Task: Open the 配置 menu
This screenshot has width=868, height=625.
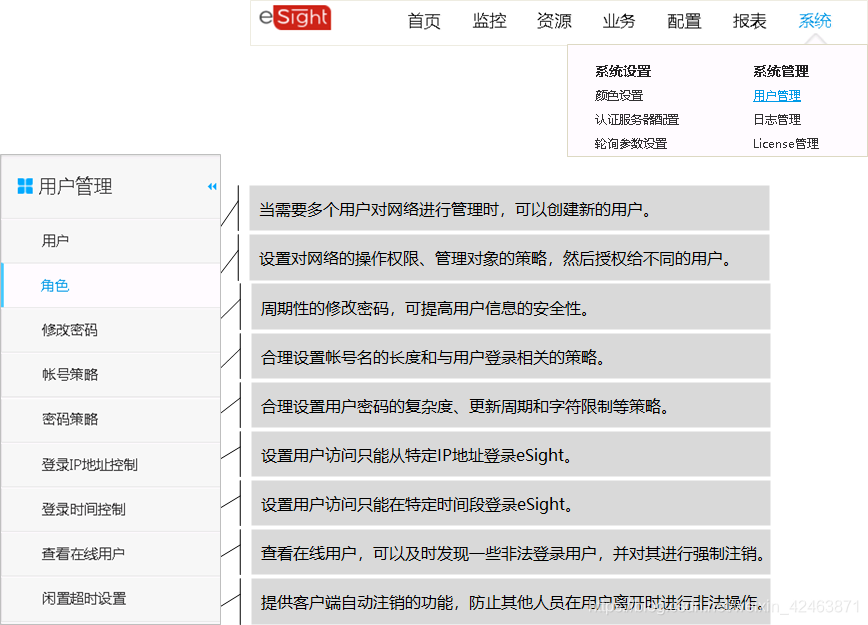Action: pos(684,21)
